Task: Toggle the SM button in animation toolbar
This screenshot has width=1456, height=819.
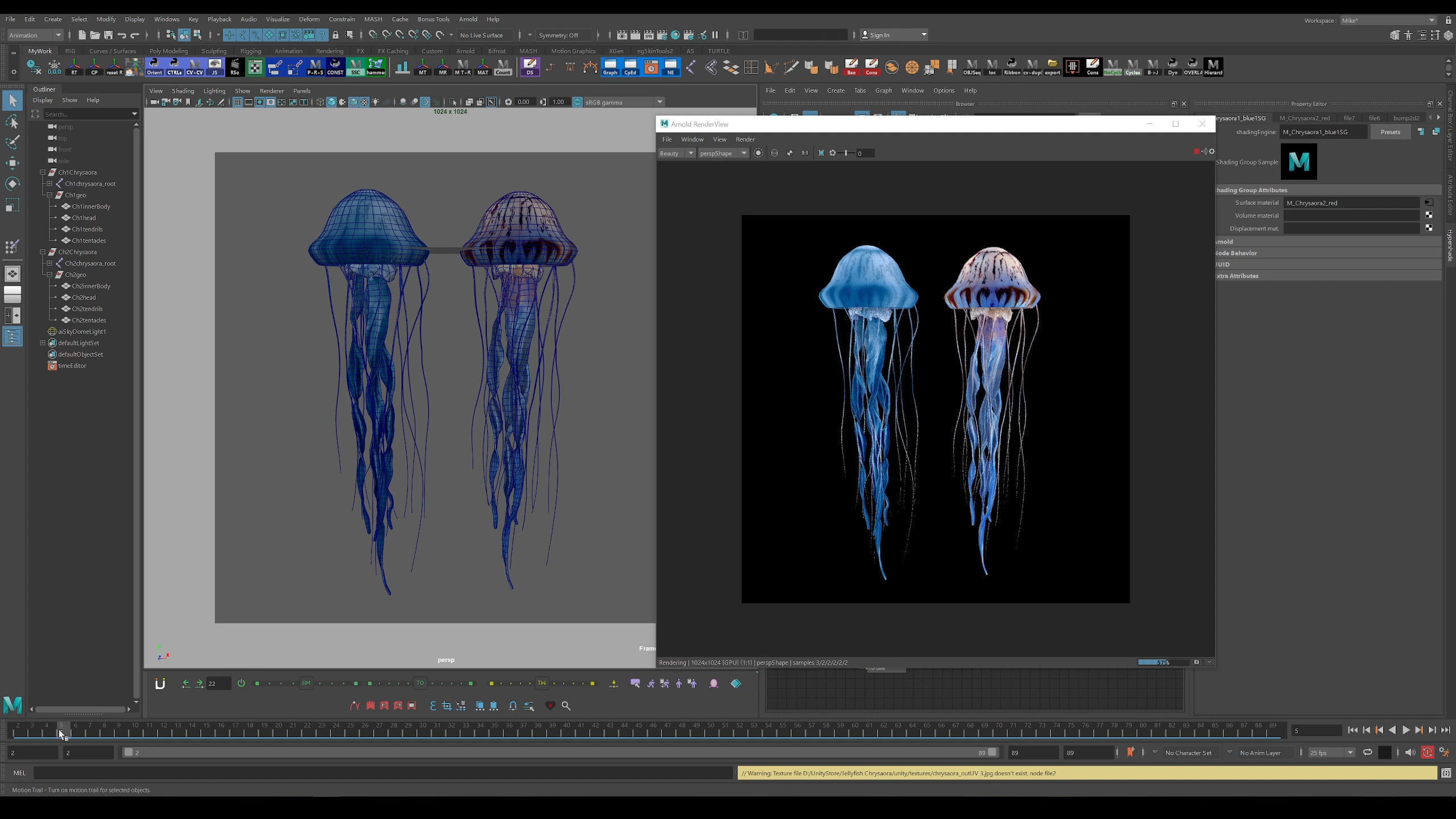Action: tap(306, 683)
